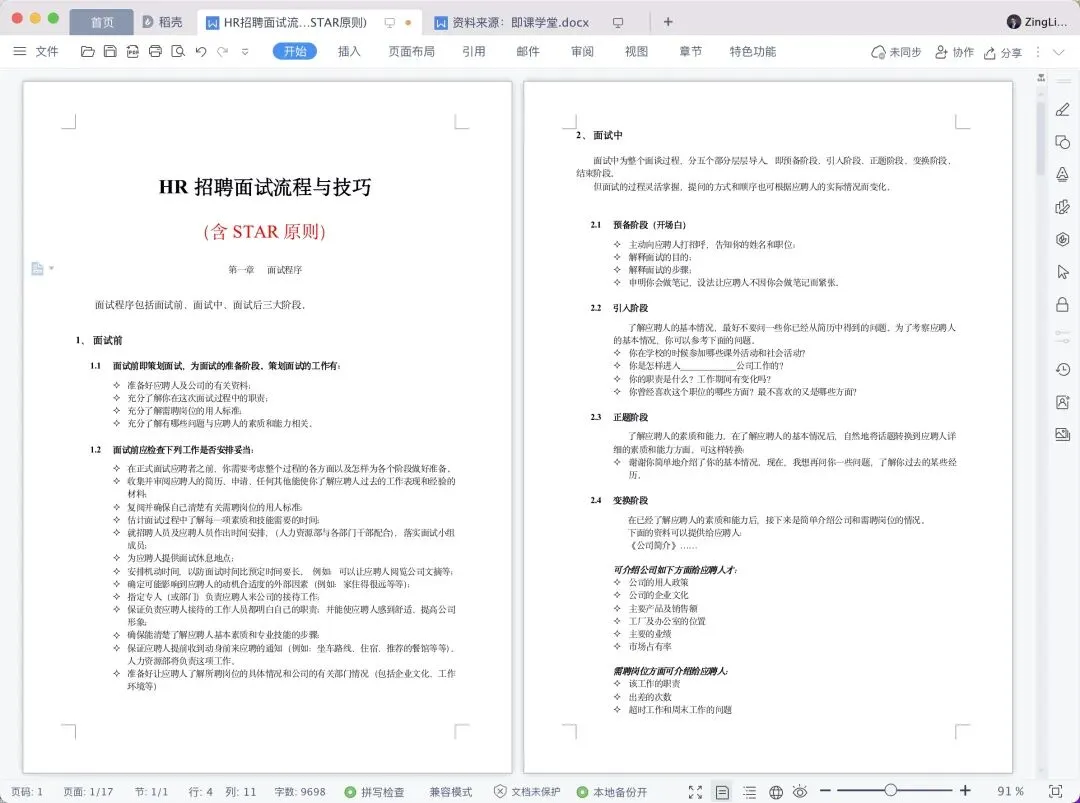Click the hexagon icon in right sidebar
The image size is (1080, 803).
[x=1063, y=239]
